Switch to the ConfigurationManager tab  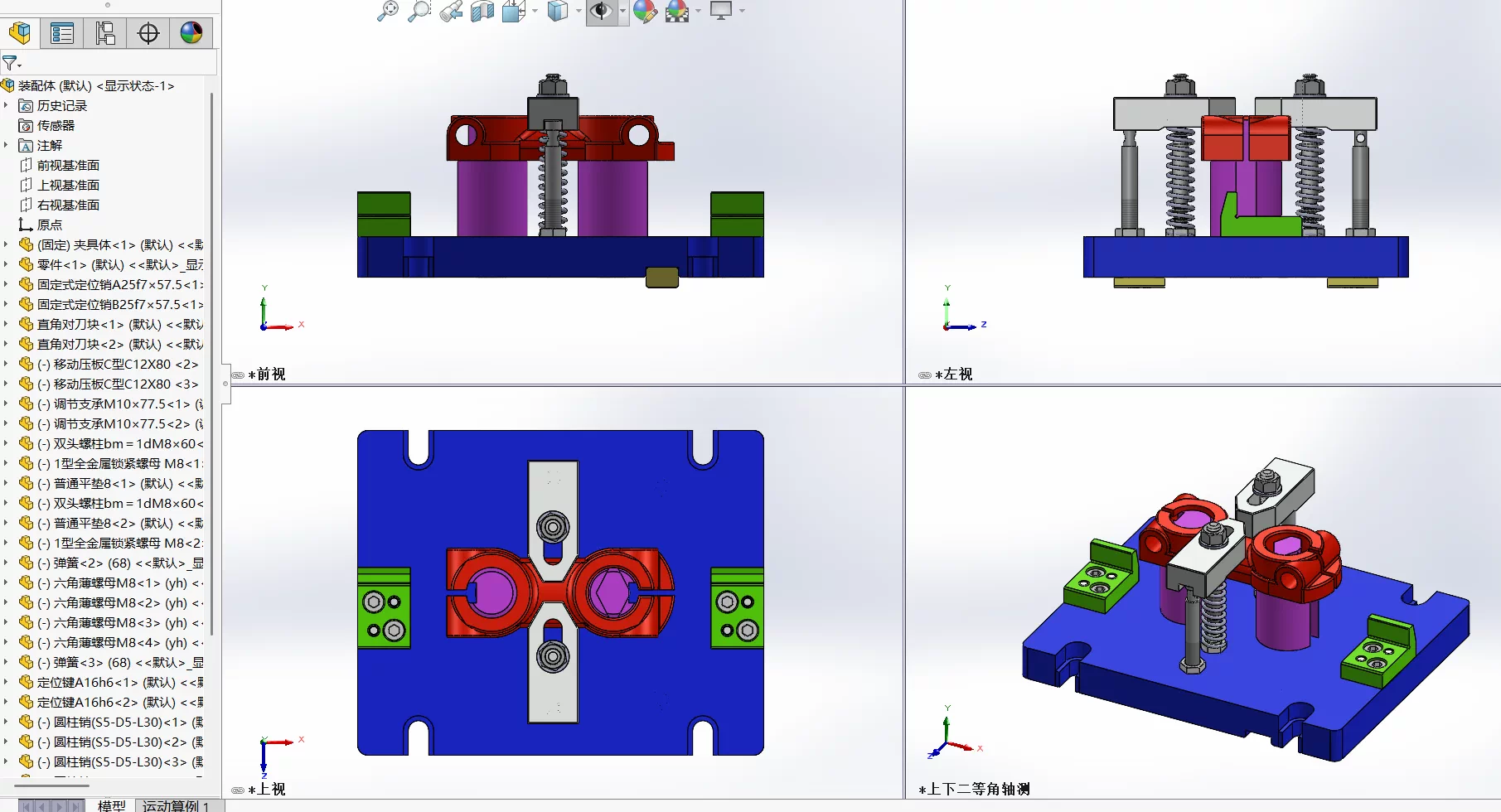pyautogui.click(x=105, y=33)
